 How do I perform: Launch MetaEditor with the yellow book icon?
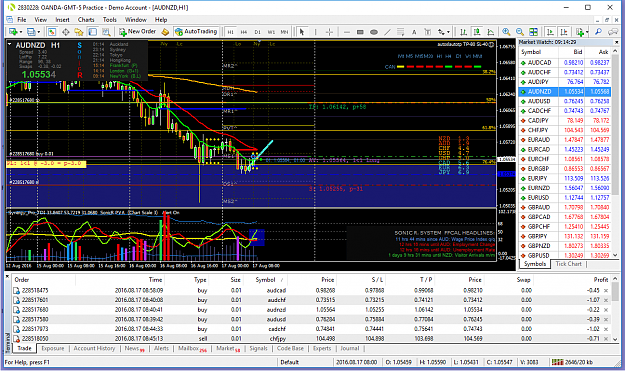click(165, 32)
